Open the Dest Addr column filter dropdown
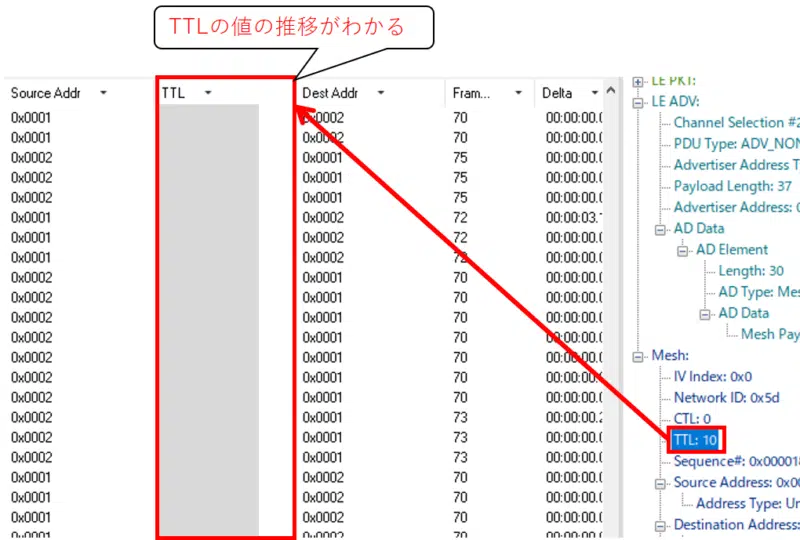The image size is (800, 540). pyautogui.click(x=381, y=93)
